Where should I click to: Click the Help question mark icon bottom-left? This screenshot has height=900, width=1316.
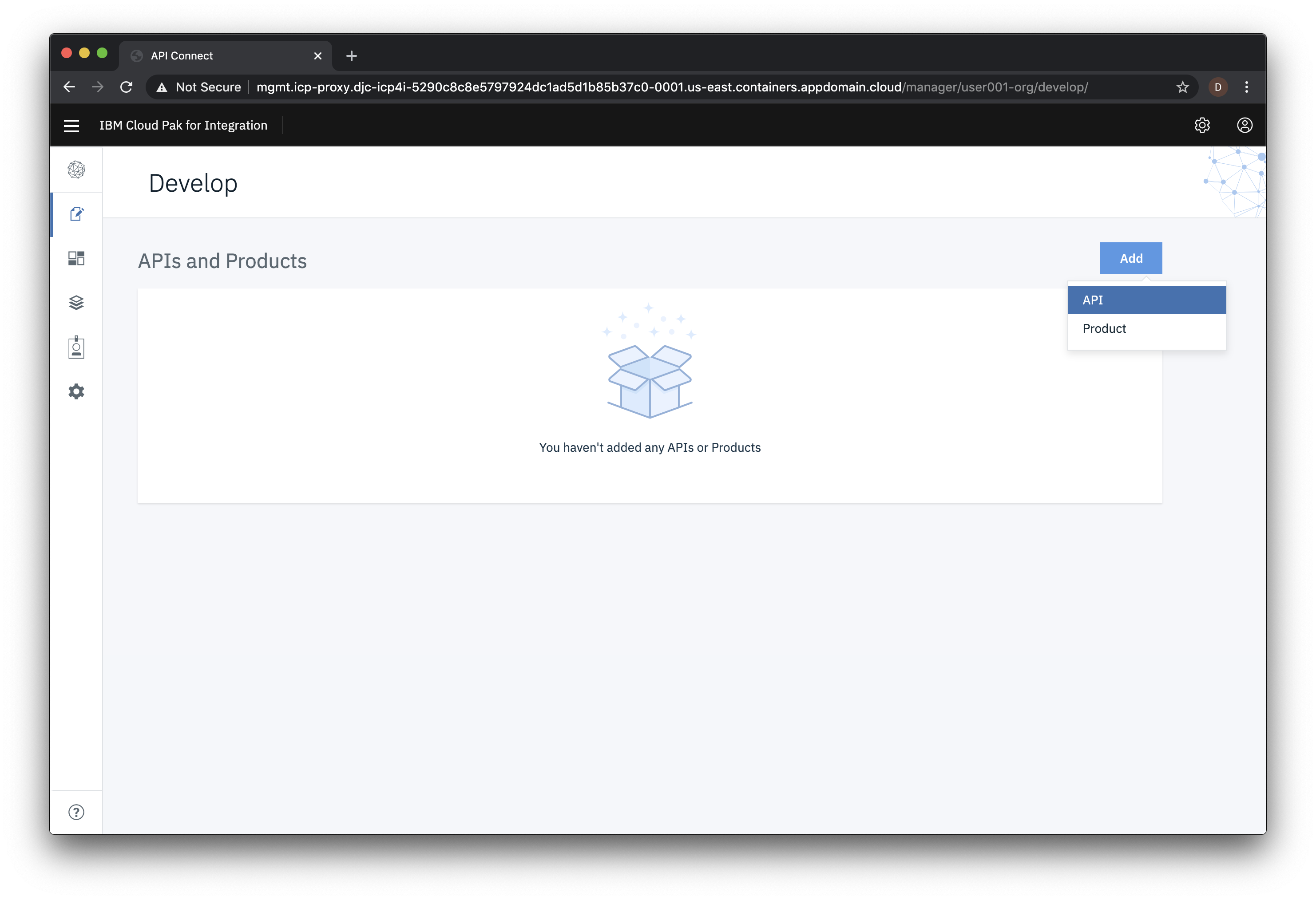click(76, 811)
